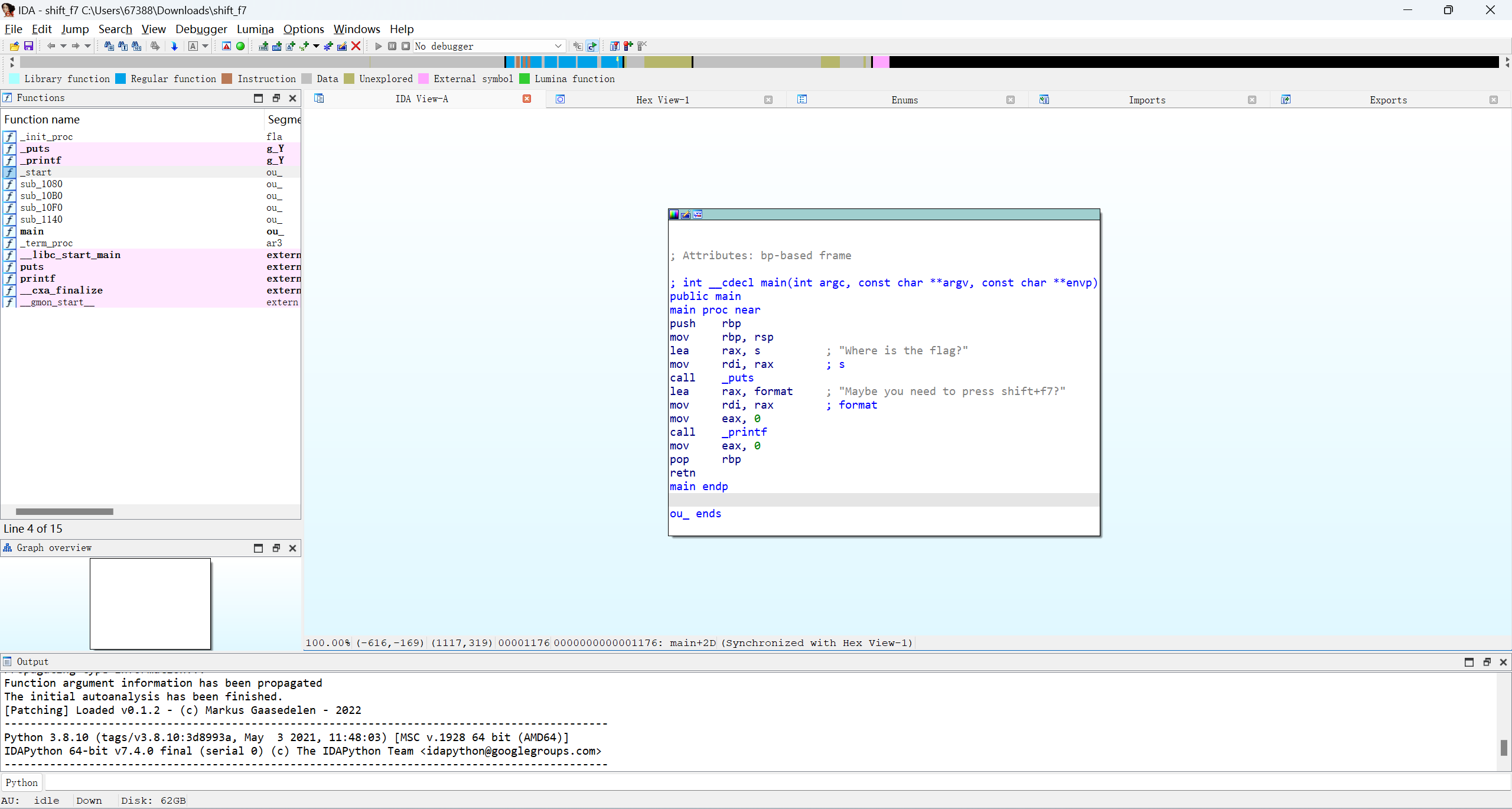Expand the dropdown beside the structure icon
Viewport: 1512px width, 809px height.
coord(317,46)
